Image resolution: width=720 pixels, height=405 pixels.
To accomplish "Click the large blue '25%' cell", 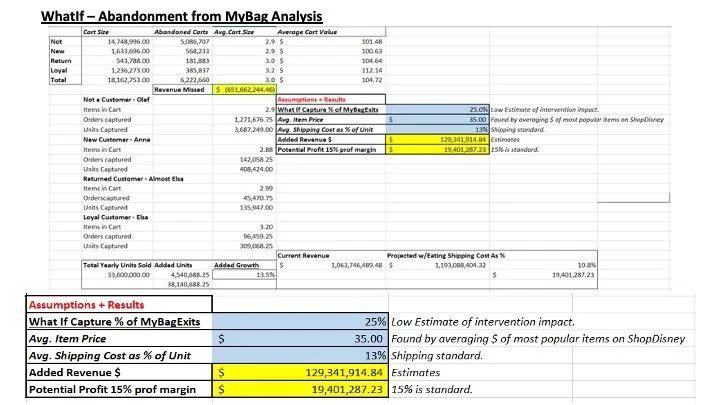I will pos(300,322).
